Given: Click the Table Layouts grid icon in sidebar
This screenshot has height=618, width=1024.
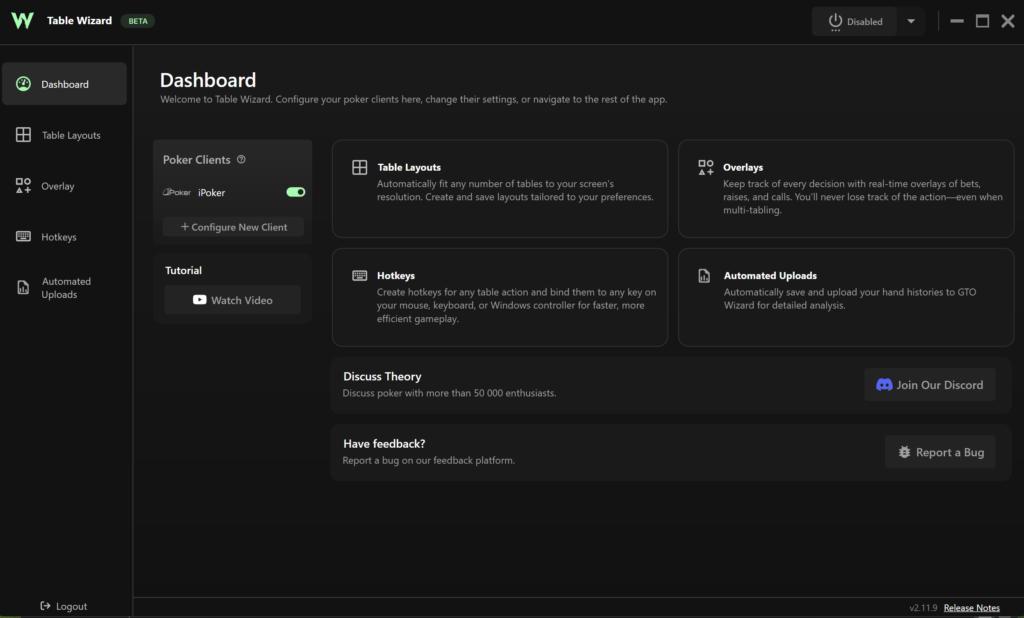Looking at the screenshot, I should click(x=24, y=135).
